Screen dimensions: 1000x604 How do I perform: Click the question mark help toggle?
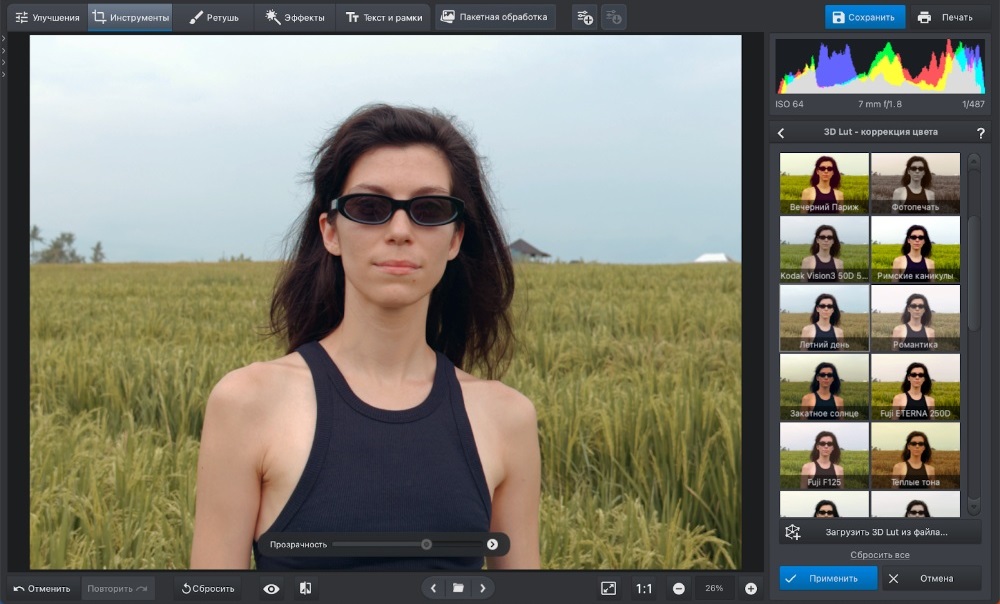981,132
